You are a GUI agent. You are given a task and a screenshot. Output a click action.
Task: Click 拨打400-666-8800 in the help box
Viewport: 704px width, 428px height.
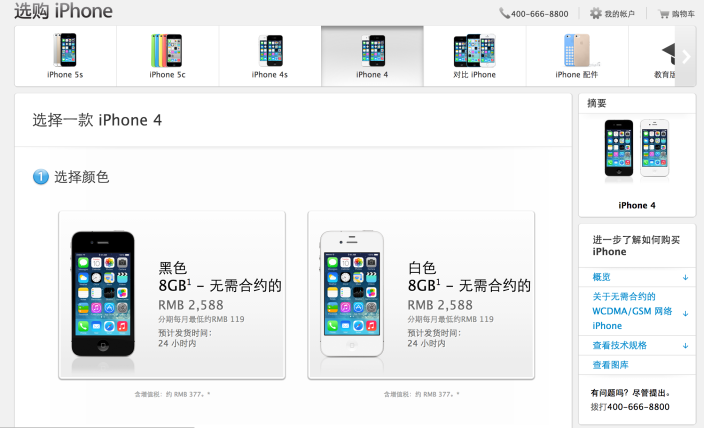point(630,407)
